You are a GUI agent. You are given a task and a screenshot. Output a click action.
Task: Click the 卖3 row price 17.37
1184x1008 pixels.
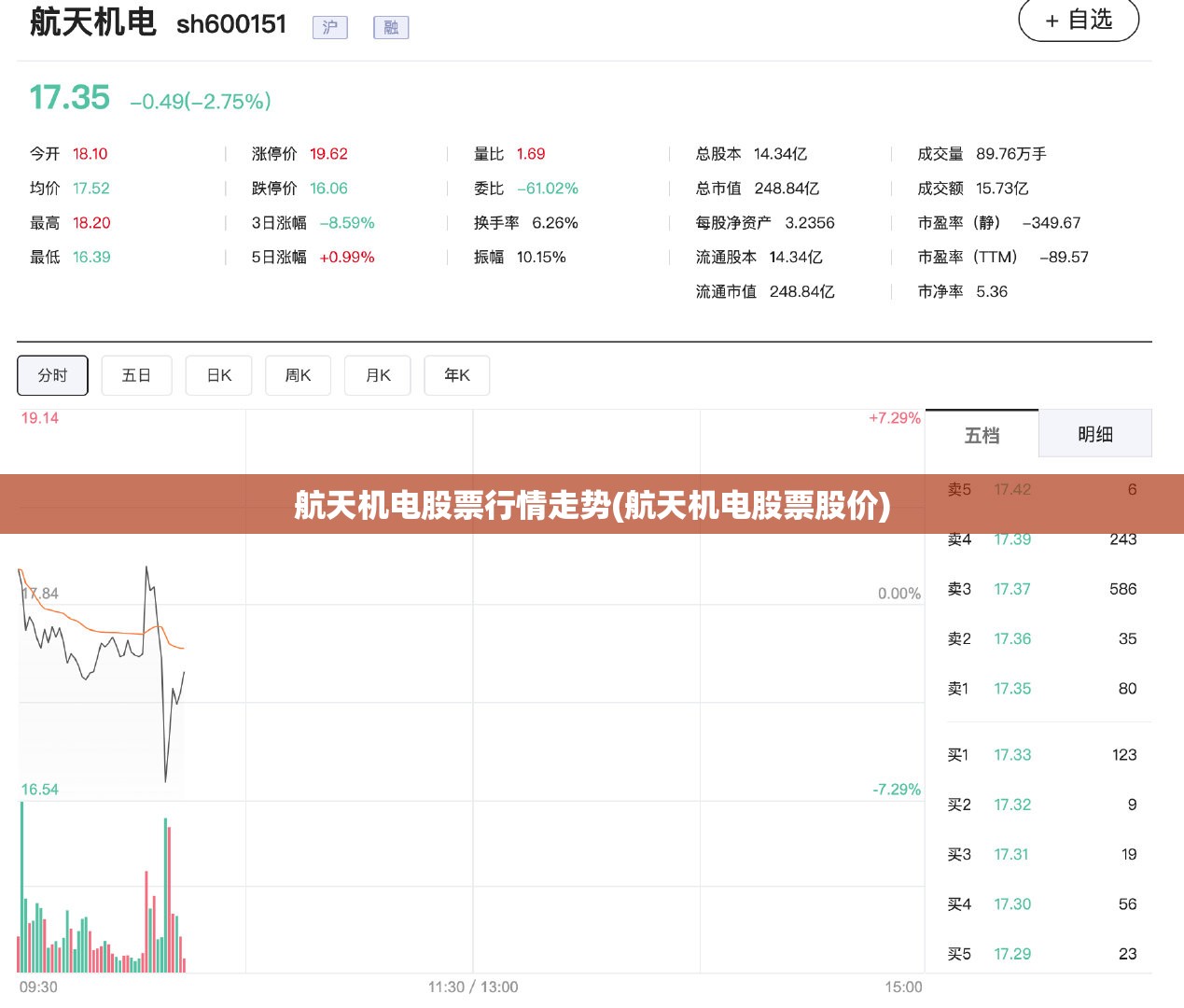pos(1012,589)
